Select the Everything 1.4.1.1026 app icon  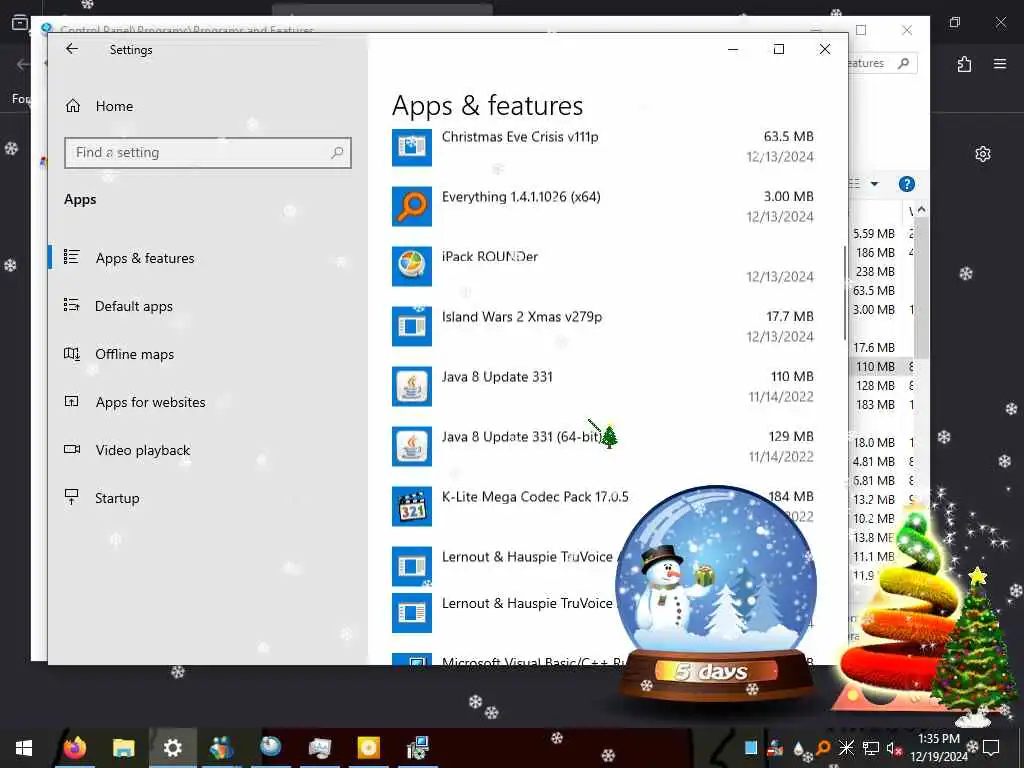pos(411,206)
